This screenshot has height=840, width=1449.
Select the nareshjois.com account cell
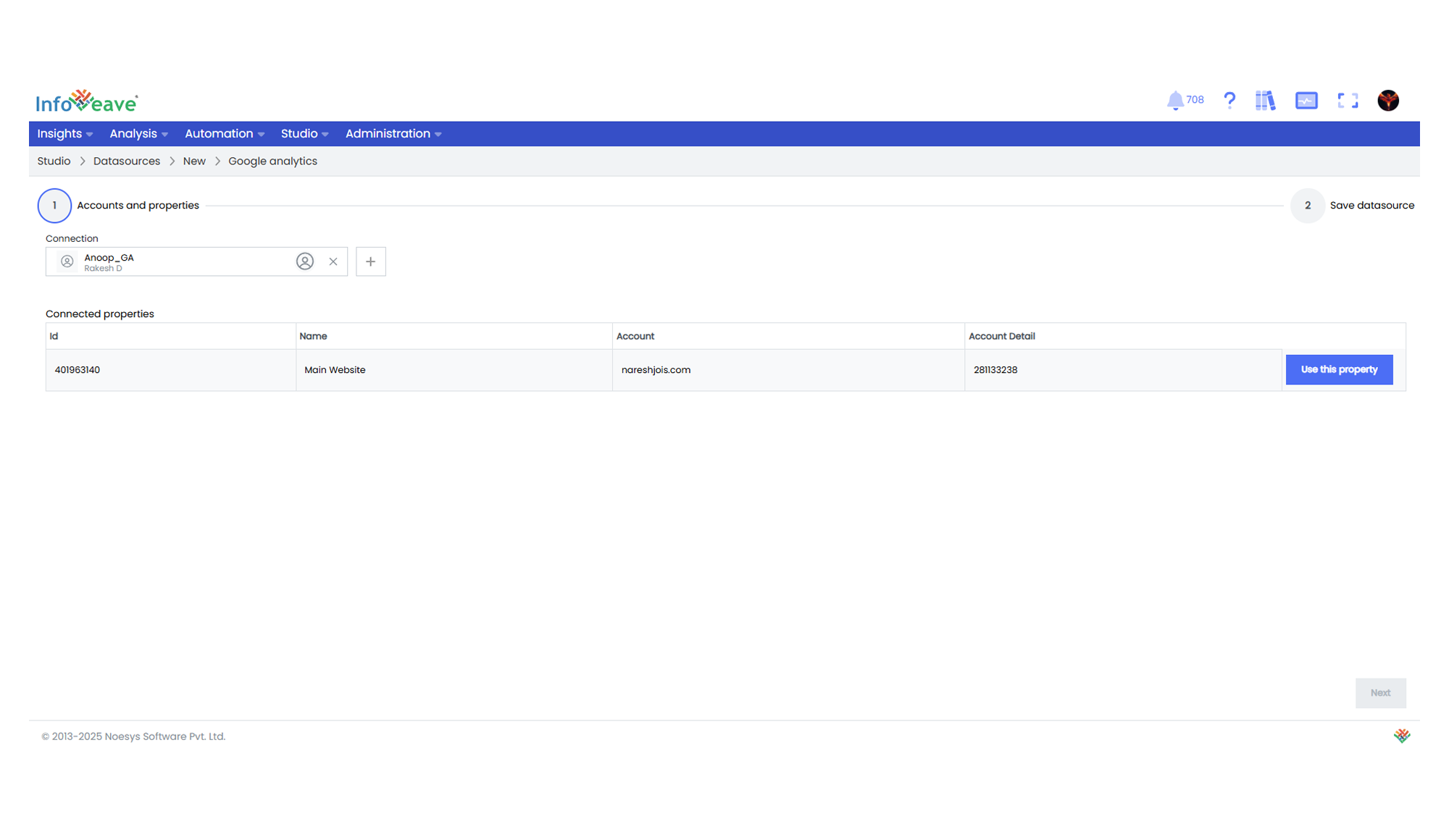[x=788, y=370]
